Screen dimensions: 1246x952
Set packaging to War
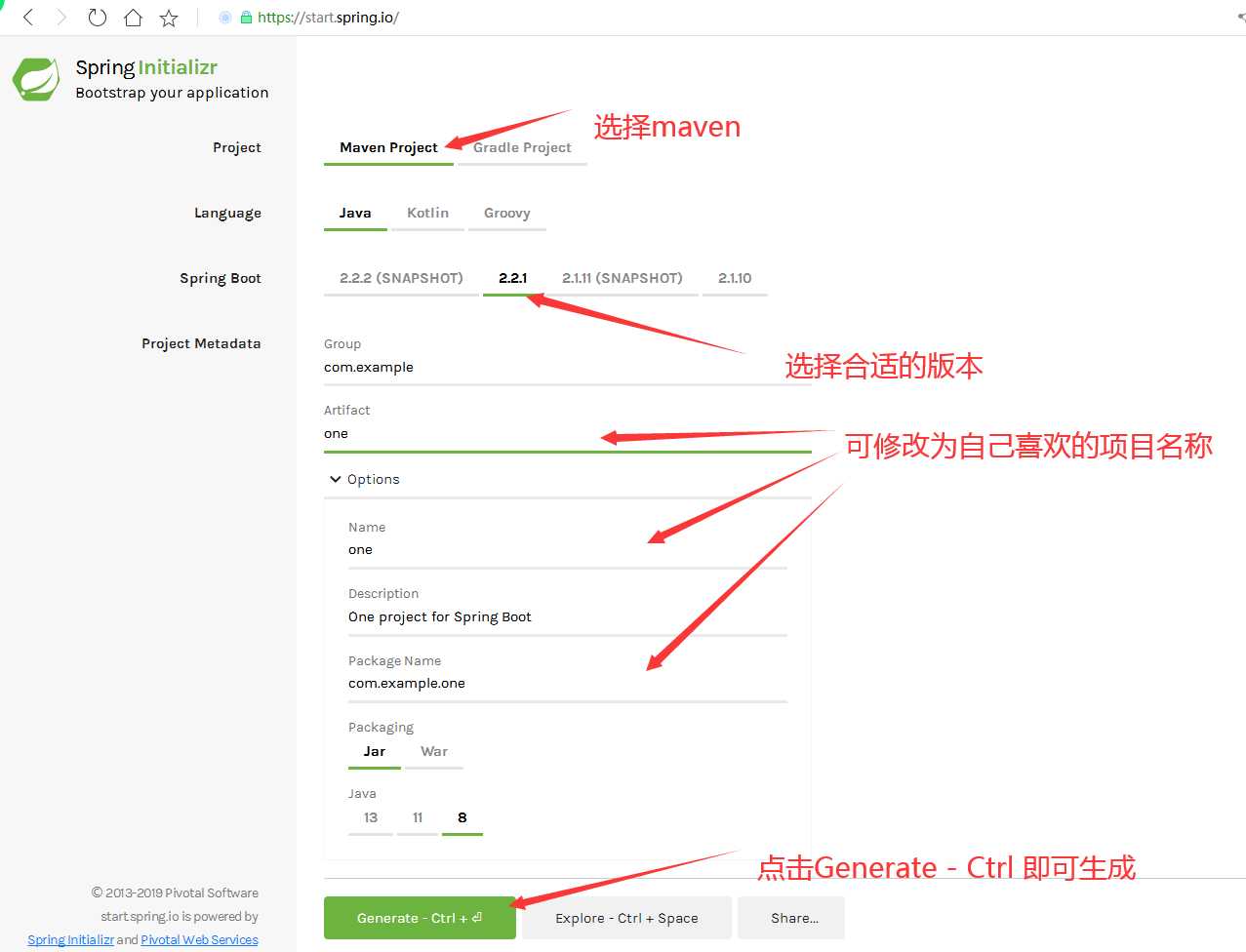click(434, 752)
